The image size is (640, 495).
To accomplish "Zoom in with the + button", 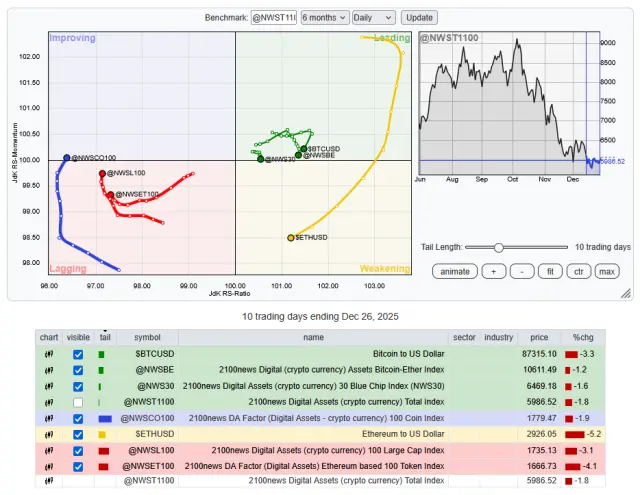I will [x=494, y=271].
